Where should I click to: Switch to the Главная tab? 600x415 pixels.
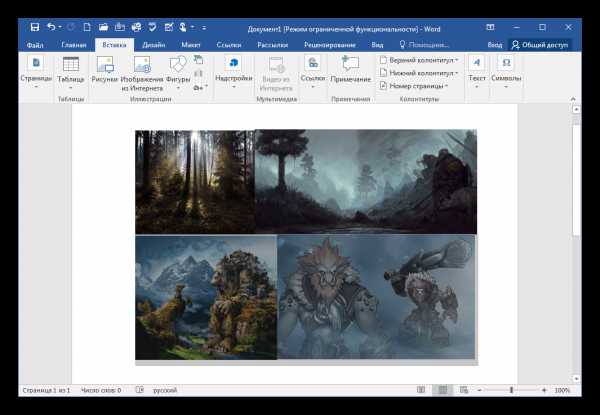pyautogui.click(x=73, y=45)
